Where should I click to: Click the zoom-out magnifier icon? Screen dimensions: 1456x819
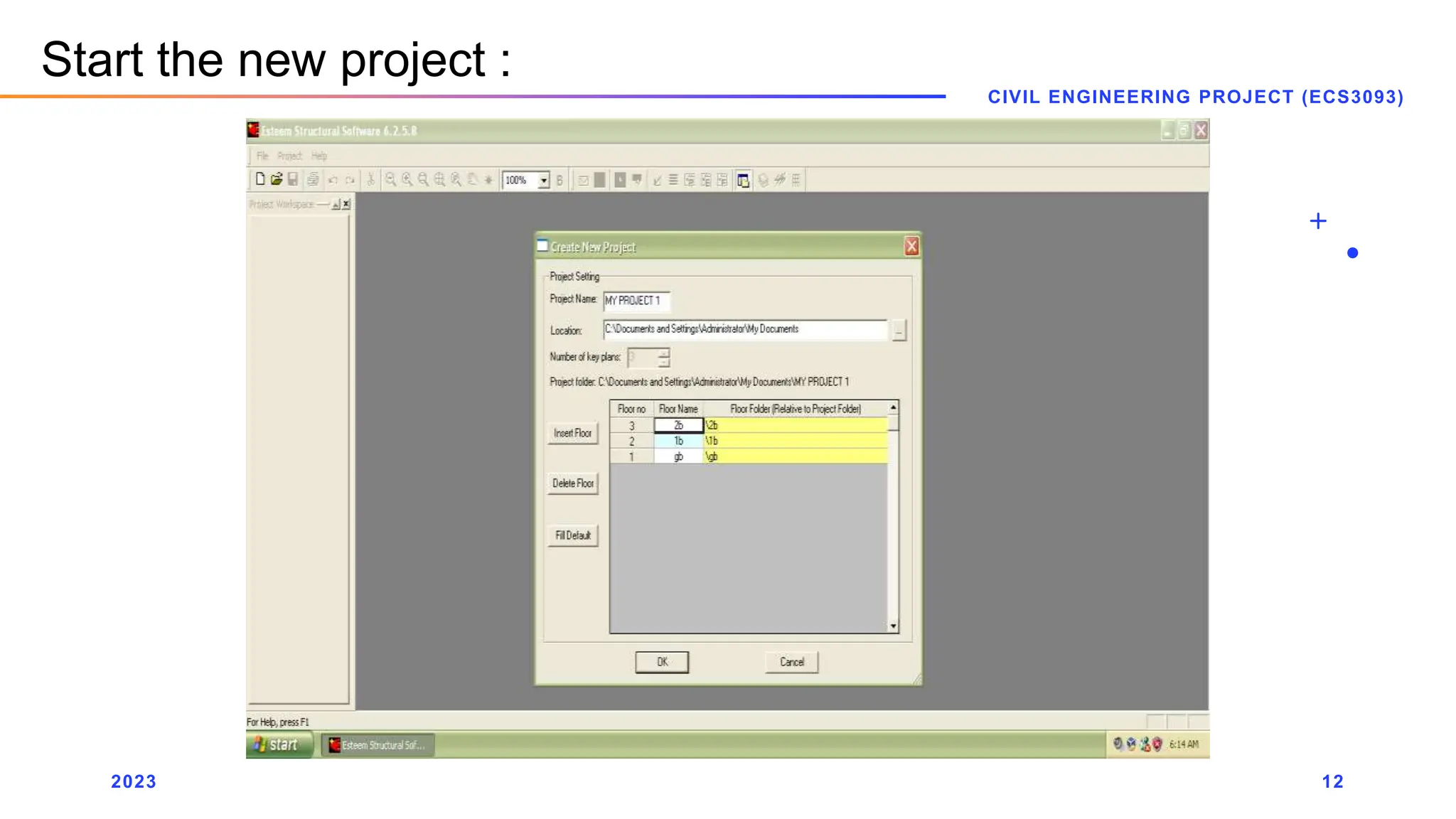pos(423,180)
